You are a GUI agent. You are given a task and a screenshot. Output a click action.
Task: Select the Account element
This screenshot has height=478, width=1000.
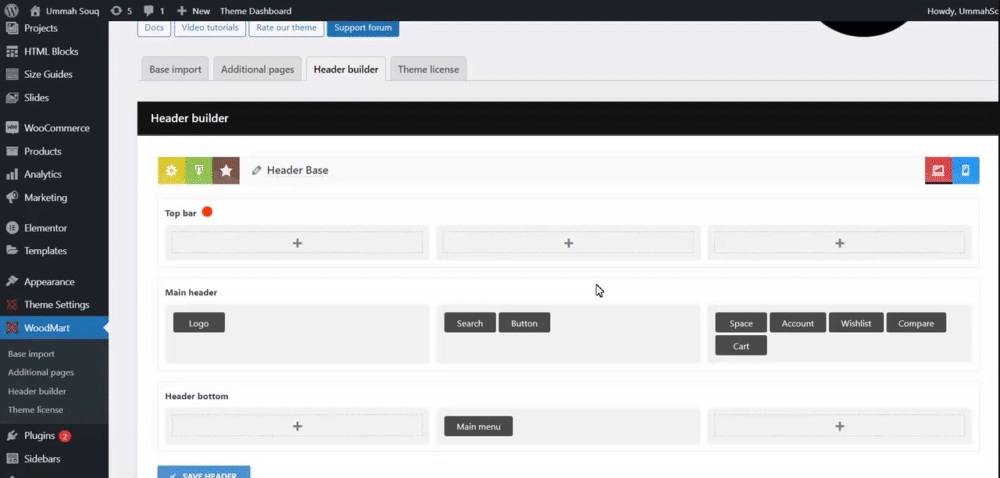[x=798, y=322]
